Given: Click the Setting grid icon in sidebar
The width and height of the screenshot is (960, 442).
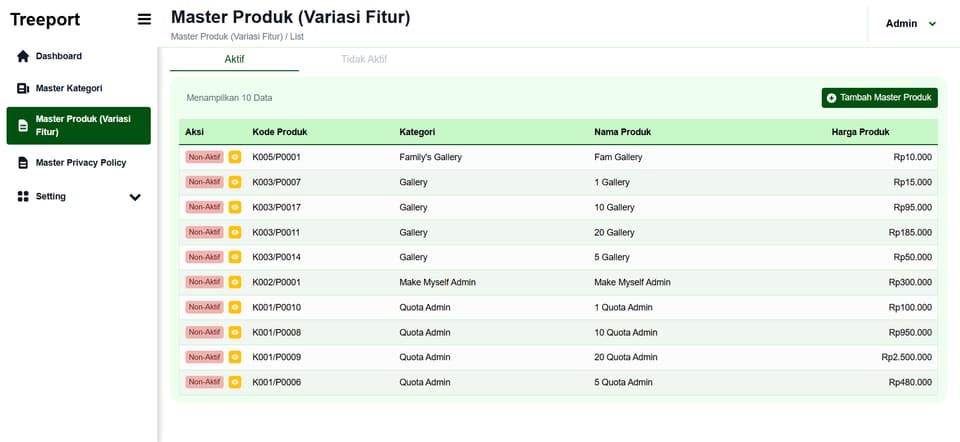Looking at the screenshot, I should tap(23, 197).
